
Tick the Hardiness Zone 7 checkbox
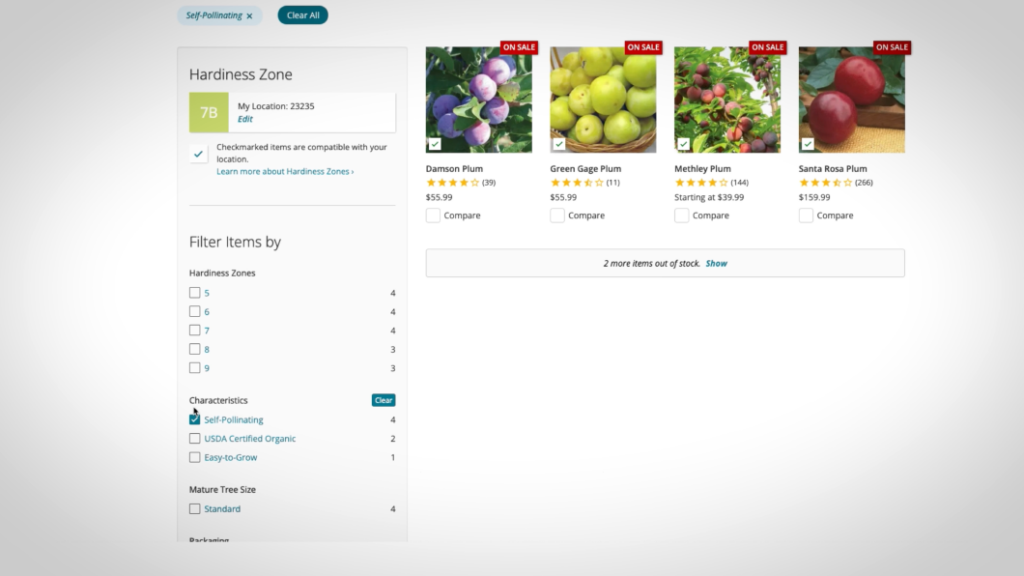[195, 330]
